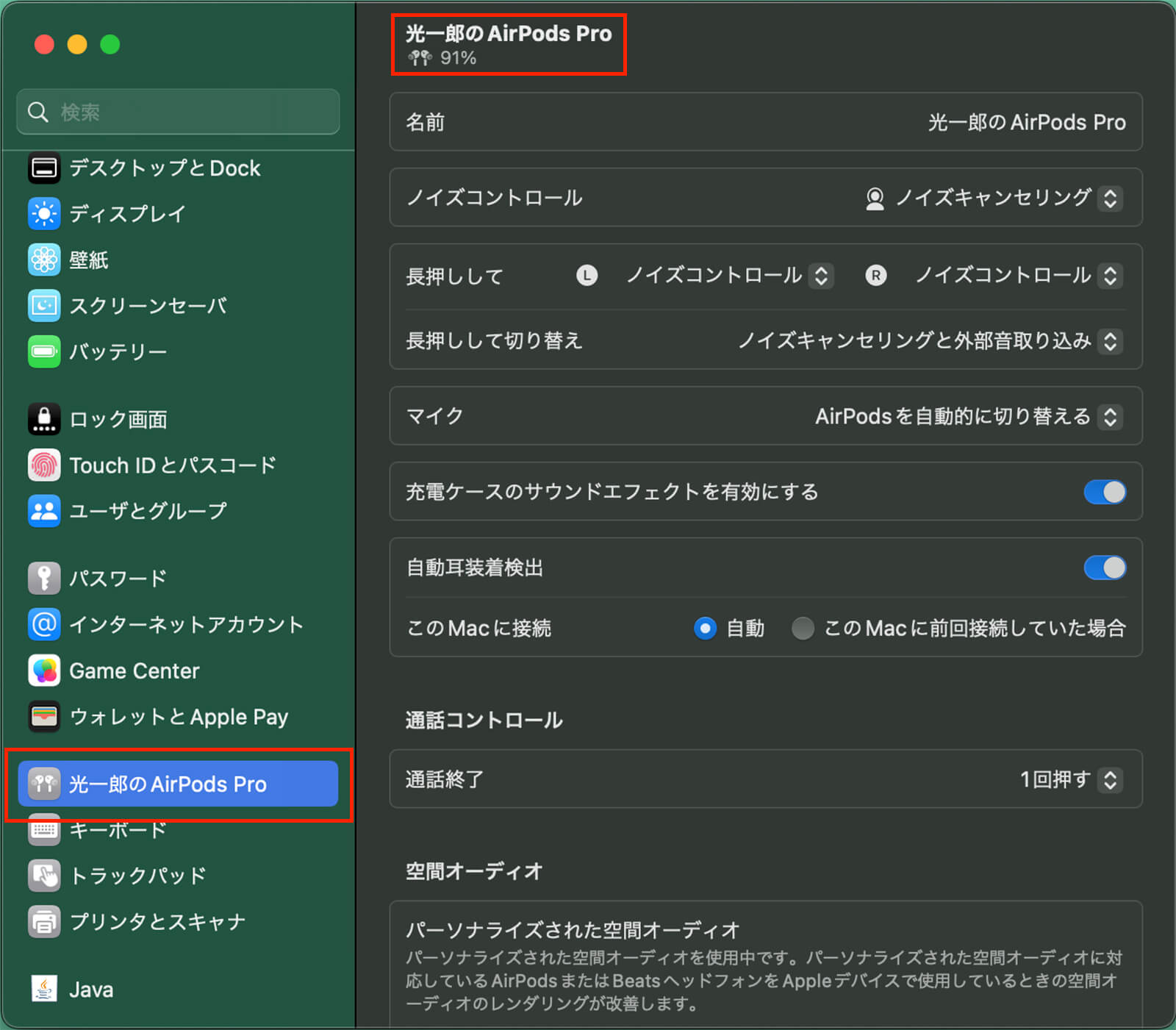Select the パスワード label in sidebar

[x=118, y=578]
